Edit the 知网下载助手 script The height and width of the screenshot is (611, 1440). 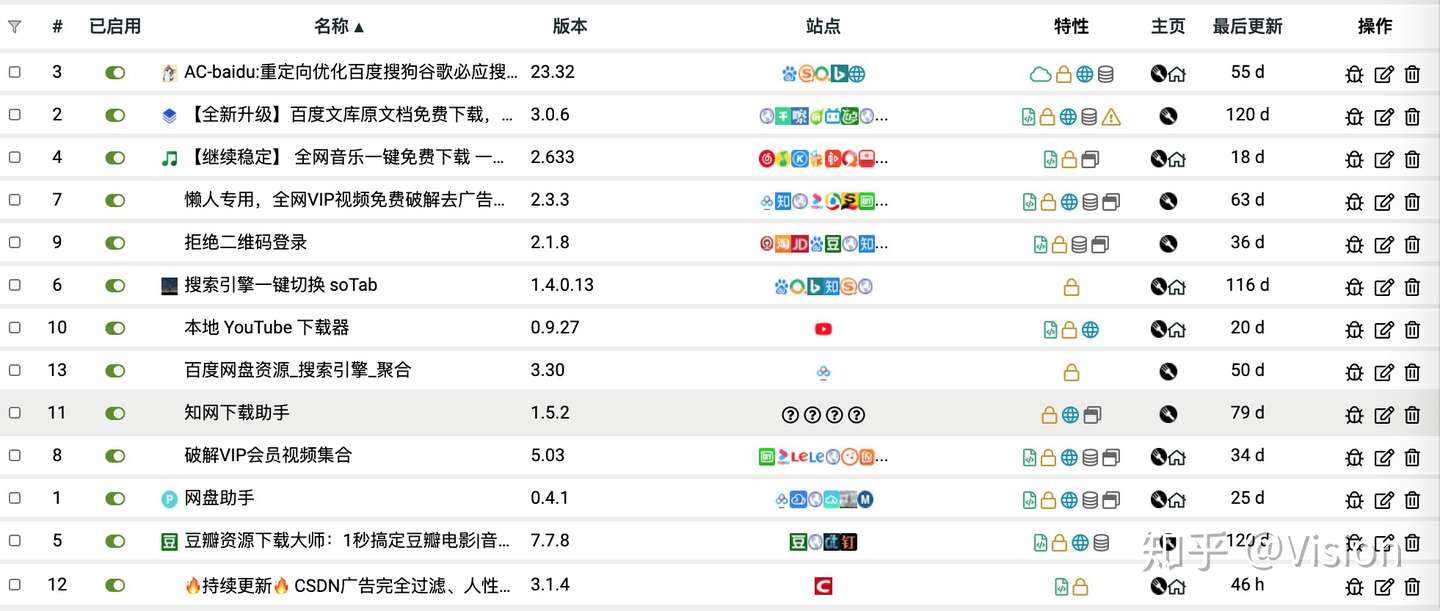[x=1384, y=414]
